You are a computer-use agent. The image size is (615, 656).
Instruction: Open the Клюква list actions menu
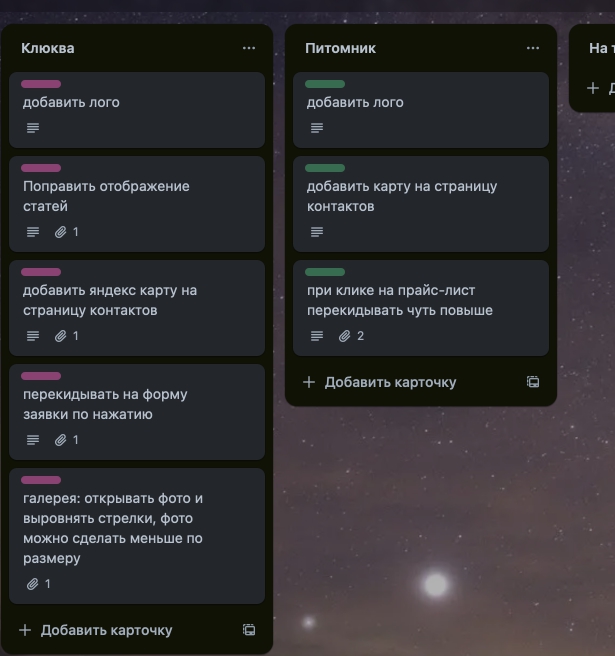click(x=249, y=48)
